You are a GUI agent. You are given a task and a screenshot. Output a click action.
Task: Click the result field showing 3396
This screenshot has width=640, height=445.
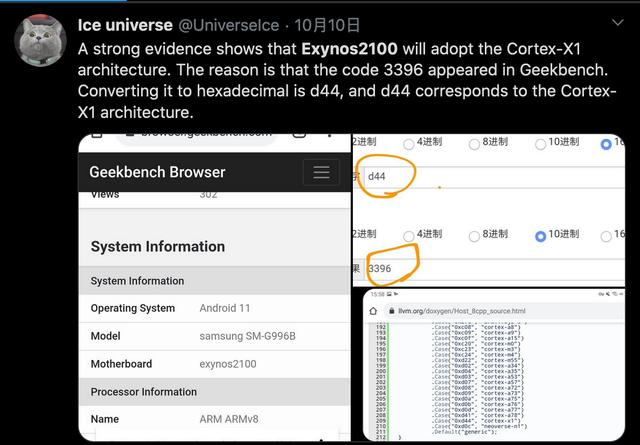click(494, 269)
